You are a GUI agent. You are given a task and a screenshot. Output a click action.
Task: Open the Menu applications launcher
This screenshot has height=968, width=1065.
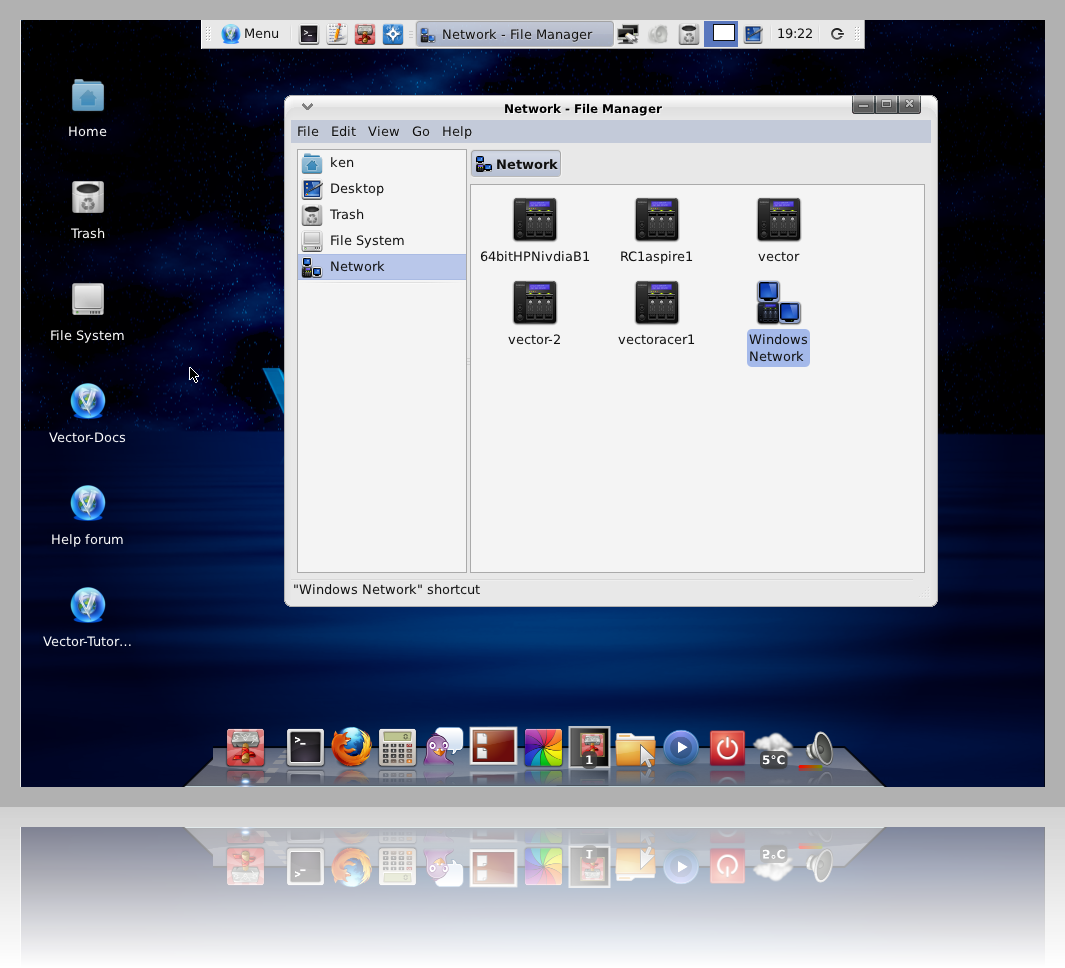coord(250,34)
